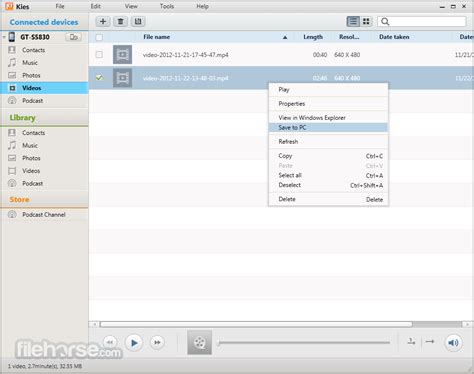Click the horizontal scrollbar thumb
The image size is (474, 374).
pos(256,324)
